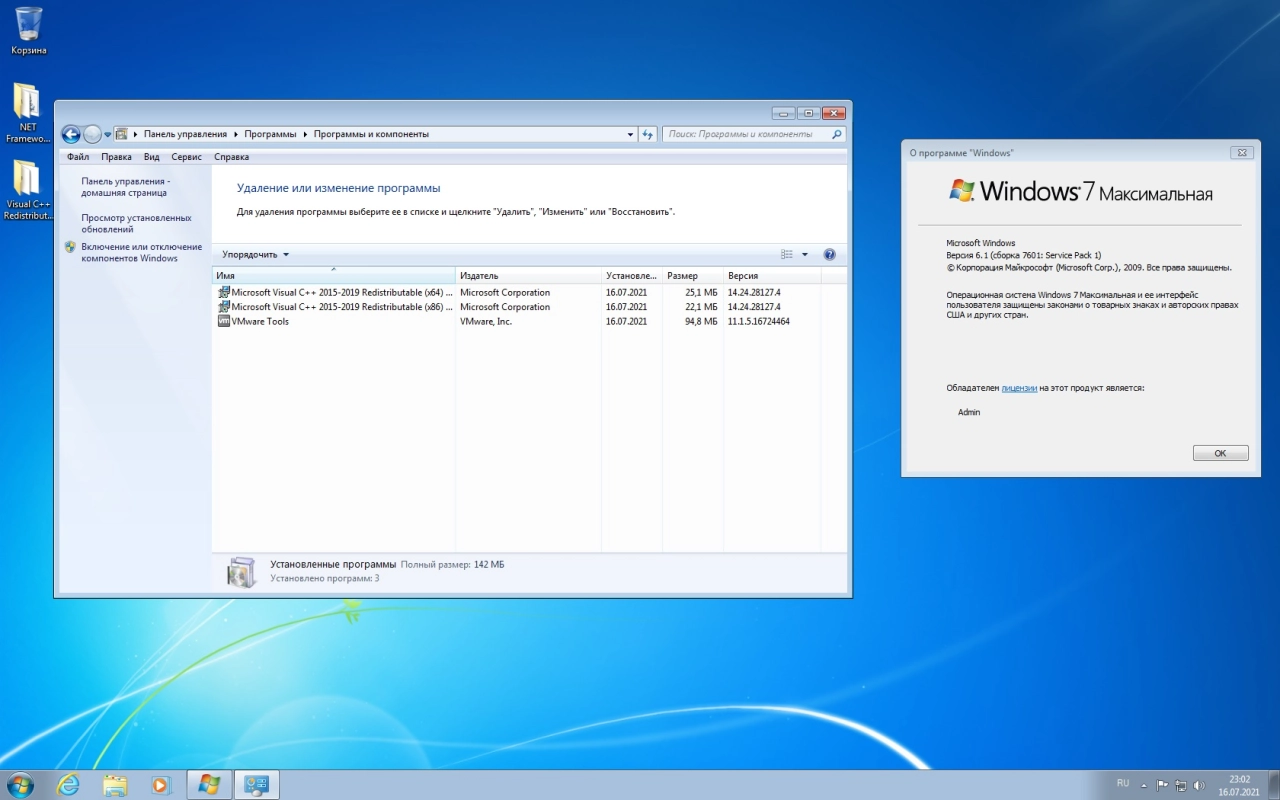Go back with the blue back arrow
Viewport: 1280px width, 800px height.
[71, 134]
